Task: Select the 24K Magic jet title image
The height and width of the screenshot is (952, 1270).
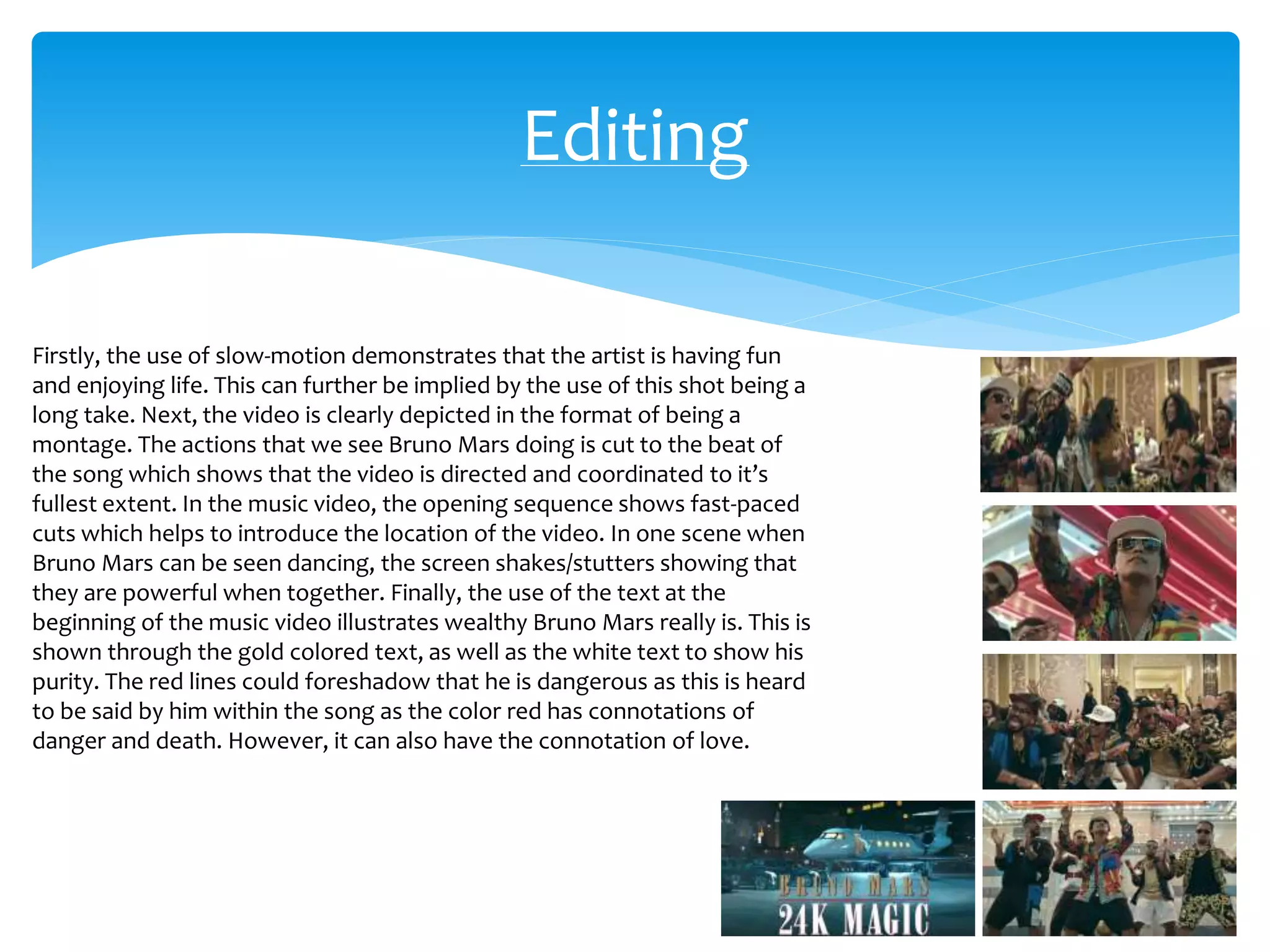Action: pyautogui.click(x=847, y=868)
